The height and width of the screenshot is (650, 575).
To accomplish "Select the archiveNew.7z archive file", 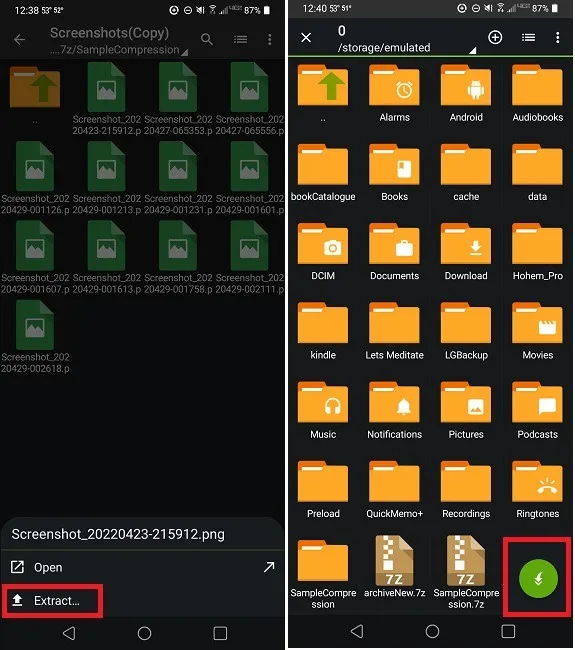I will (x=394, y=567).
